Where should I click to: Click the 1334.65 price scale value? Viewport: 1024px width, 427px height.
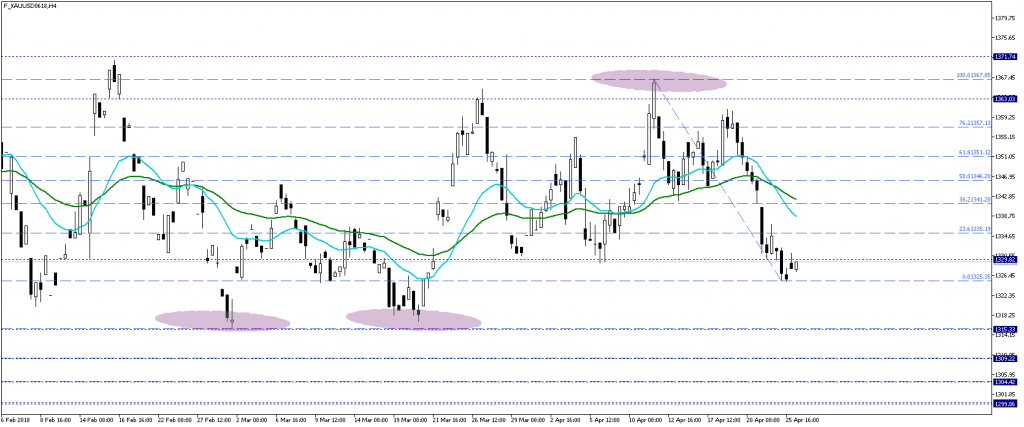click(1006, 236)
